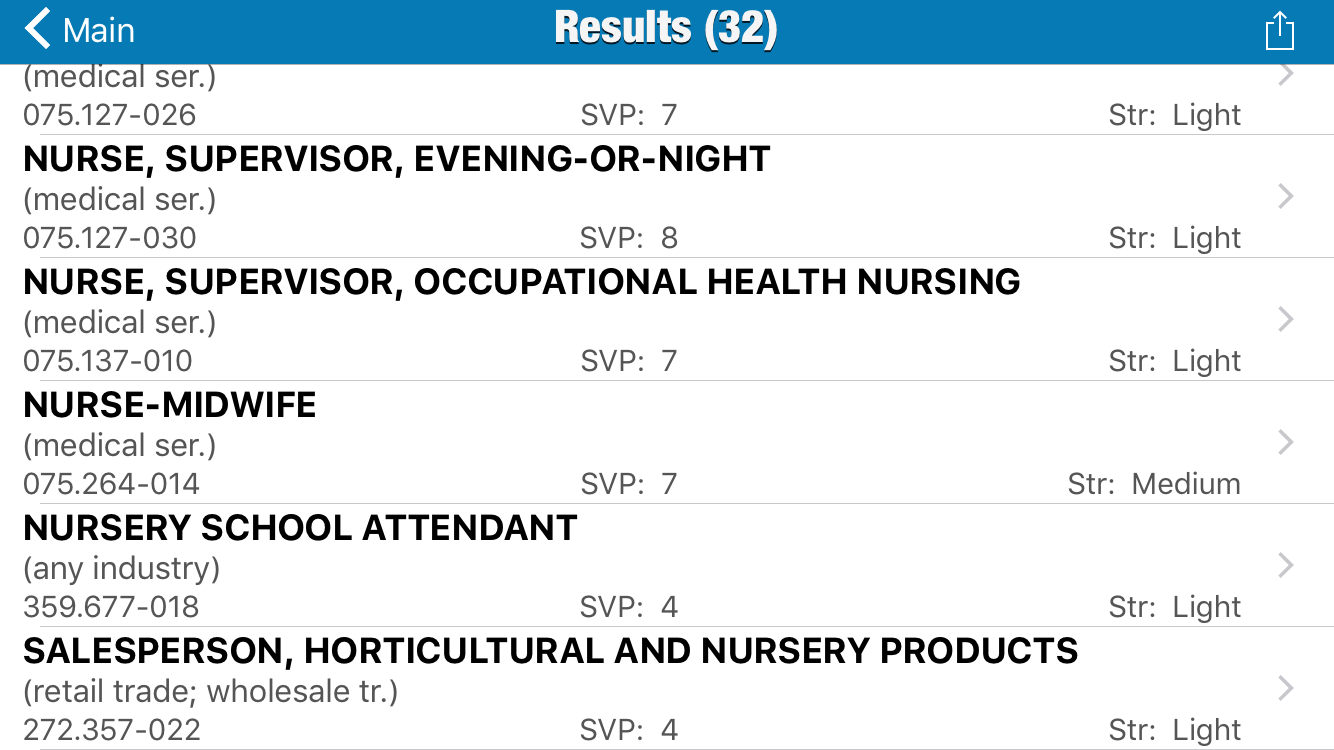Tap DOT code 075.264-014
The height and width of the screenshot is (750, 1334).
(111, 484)
